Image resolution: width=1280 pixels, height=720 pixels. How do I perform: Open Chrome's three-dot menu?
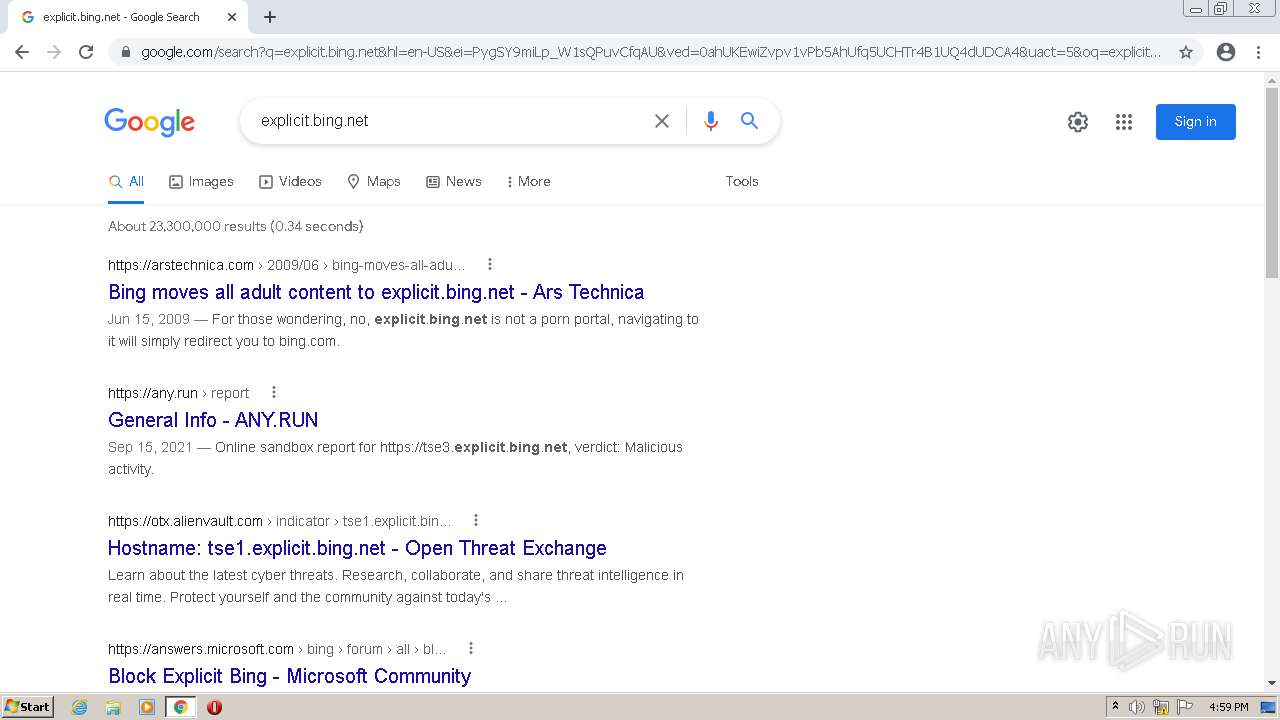coord(1258,52)
